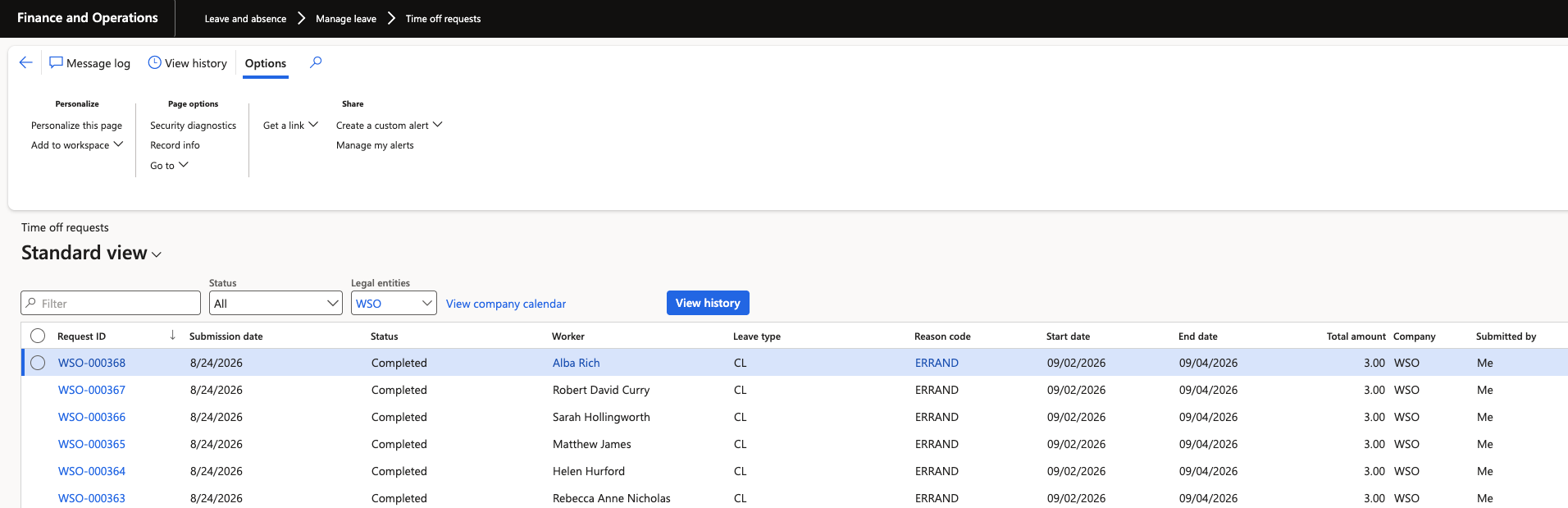Click Time off requests breadcrumb
The width and height of the screenshot is (1568, 508).
[443, 19]
